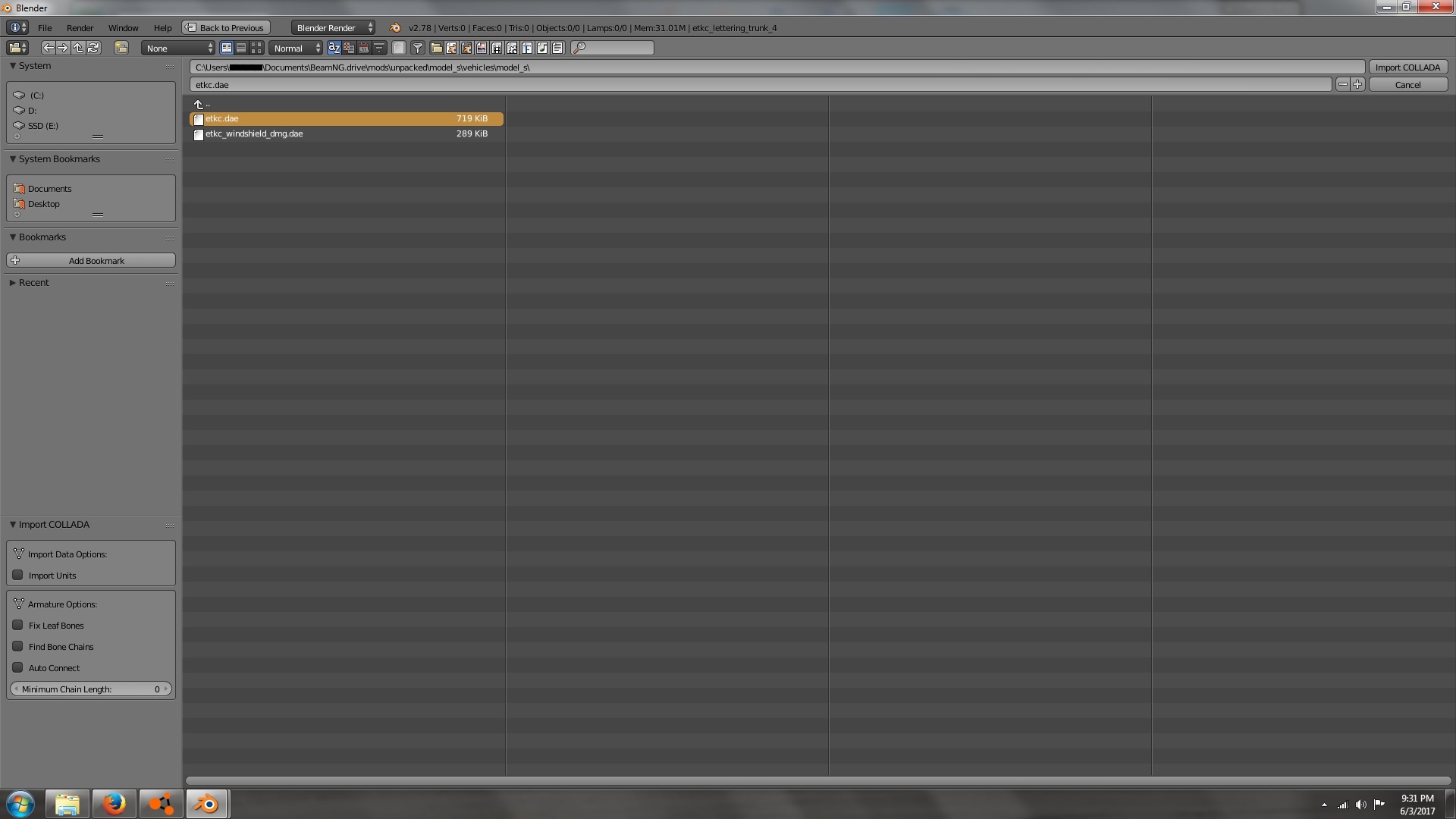Sort files alphabetically
Viewport: 1456px width, 819px height.
click(x=334, y=48)
